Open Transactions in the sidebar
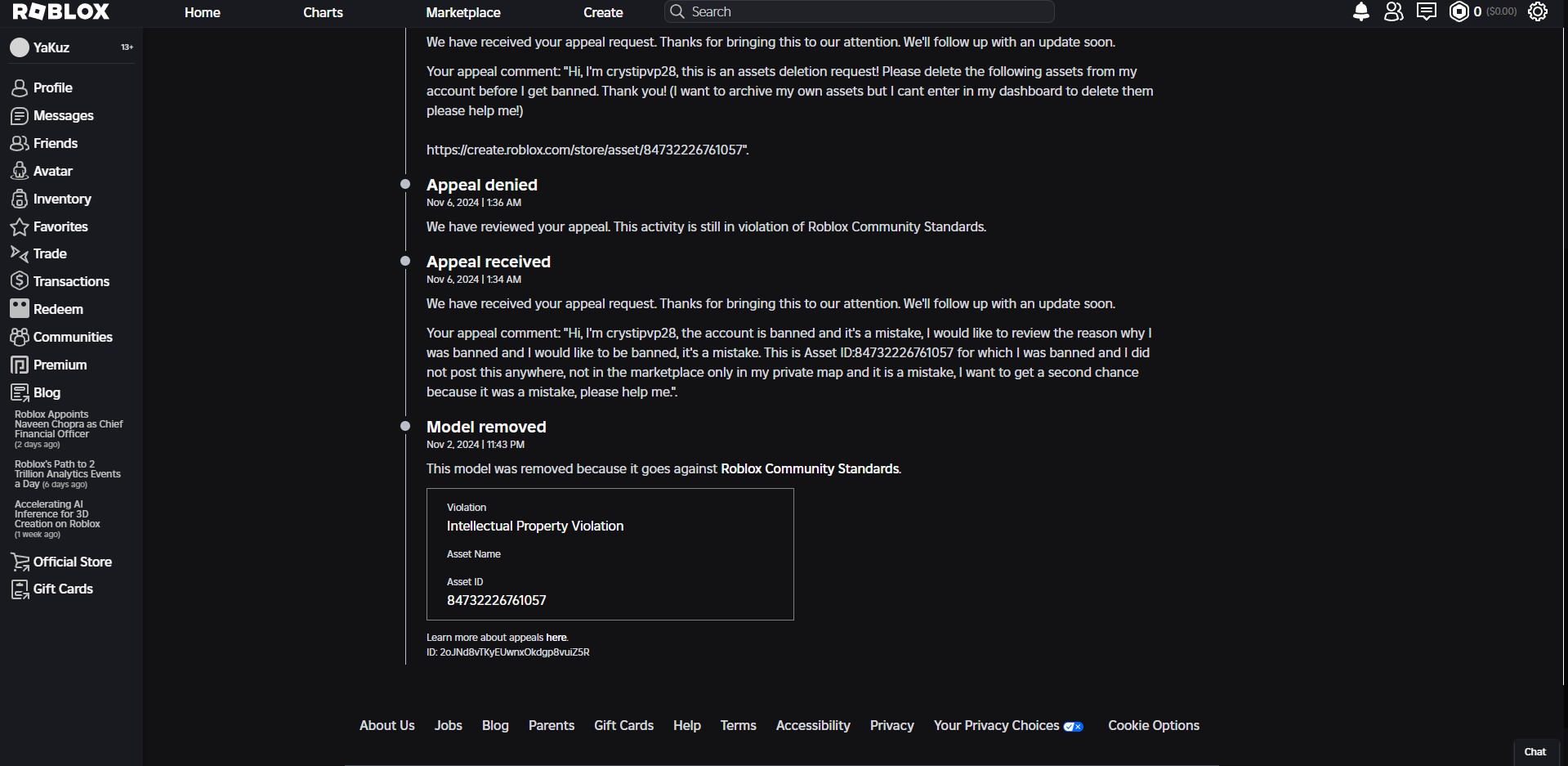Screen dimensions: 1568x766 (71, 281)
